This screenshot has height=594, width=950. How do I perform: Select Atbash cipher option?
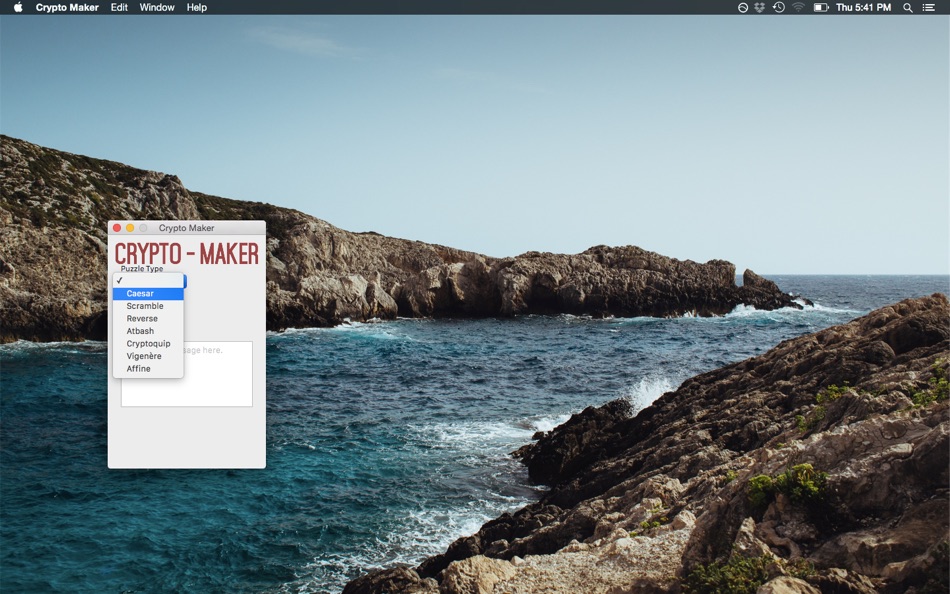tap(148, 331)
